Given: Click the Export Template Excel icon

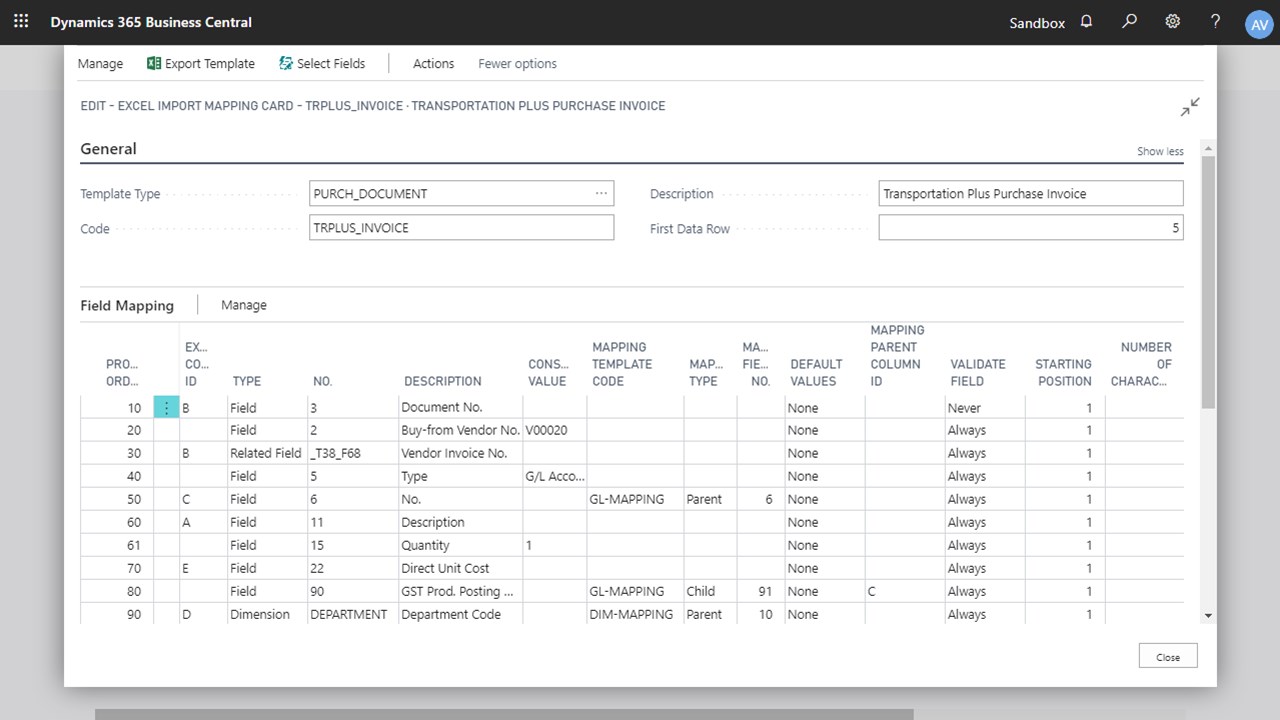Looking at the screenshot, I should coord(154,63).
